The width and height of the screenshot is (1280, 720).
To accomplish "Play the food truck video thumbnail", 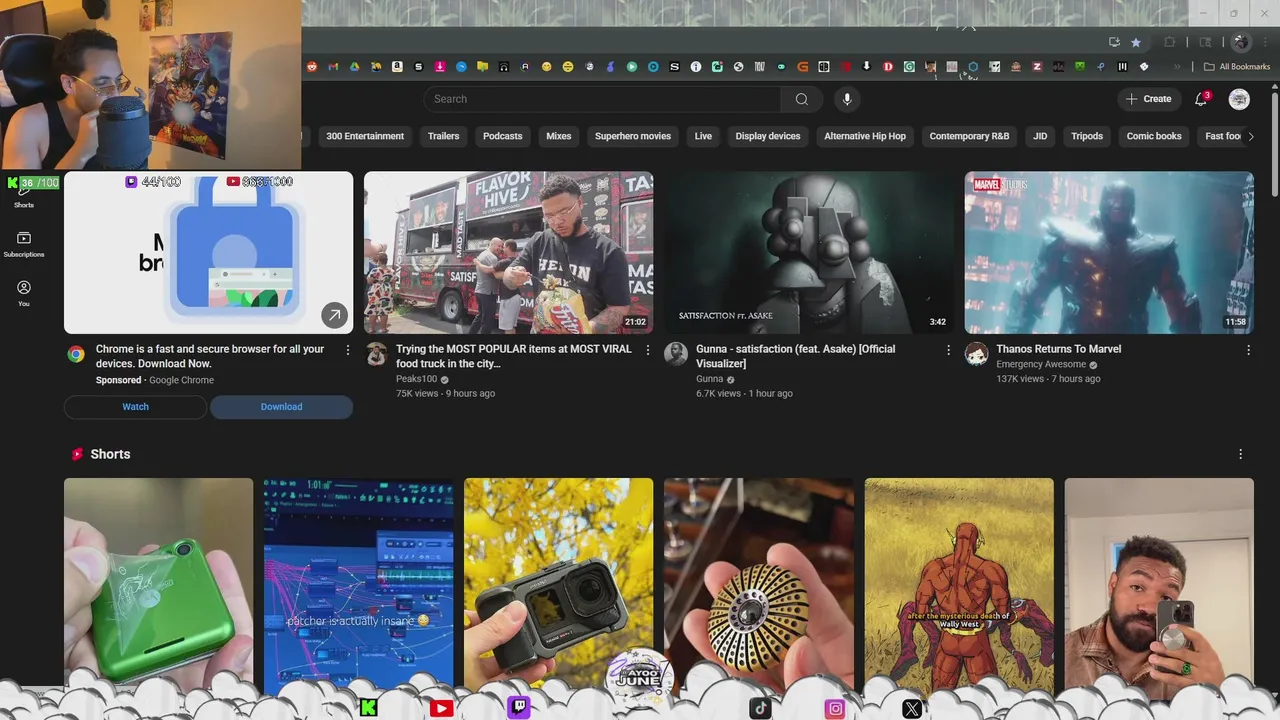I will point(508,253).
